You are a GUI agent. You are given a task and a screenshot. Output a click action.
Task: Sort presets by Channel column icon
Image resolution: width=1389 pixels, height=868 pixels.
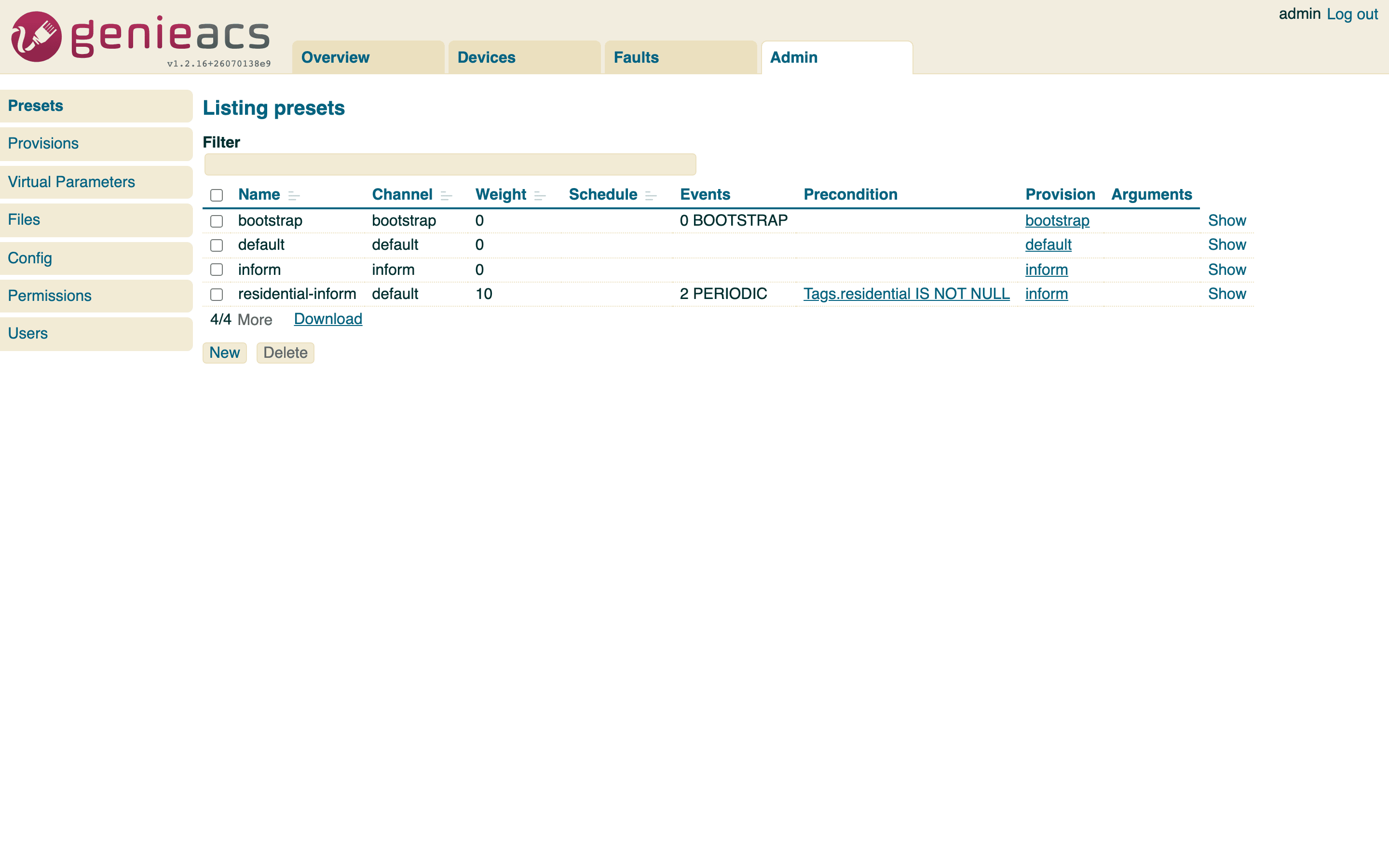pyautogui.click(x=446, y=196)
